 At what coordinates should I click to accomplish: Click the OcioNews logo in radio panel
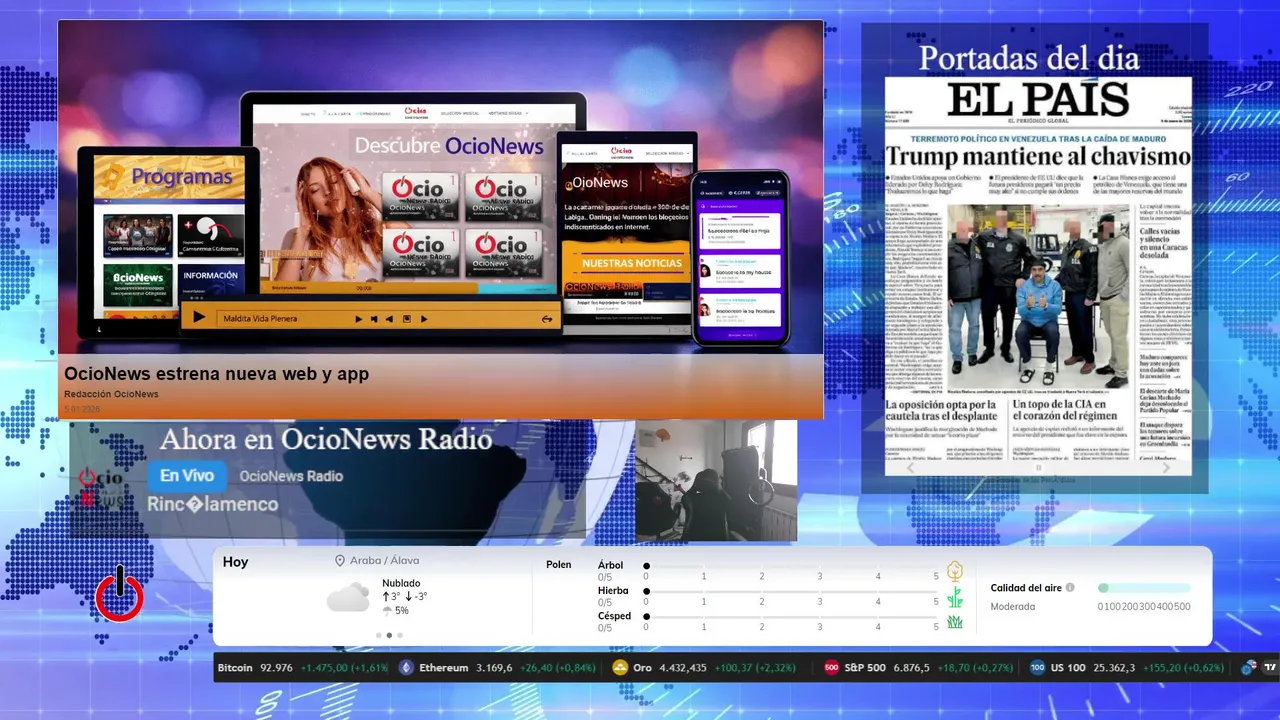pos(101,490)
